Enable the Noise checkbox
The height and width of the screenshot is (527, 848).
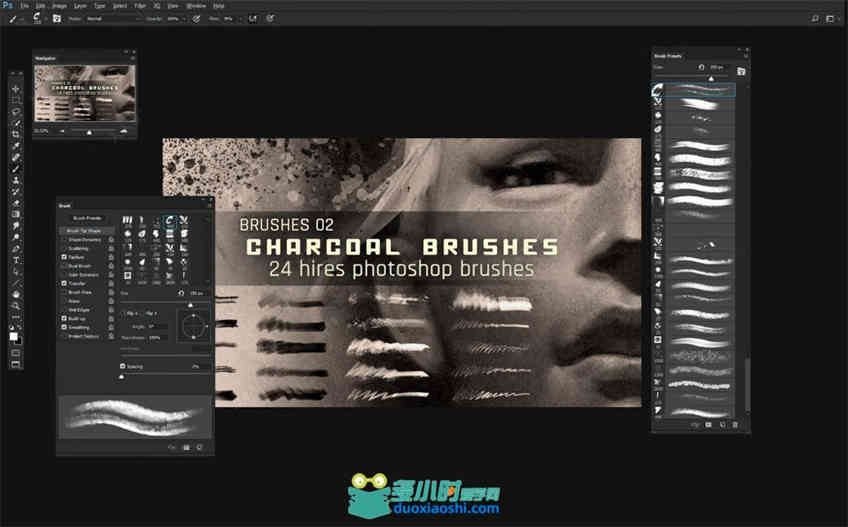coord(64,301)
